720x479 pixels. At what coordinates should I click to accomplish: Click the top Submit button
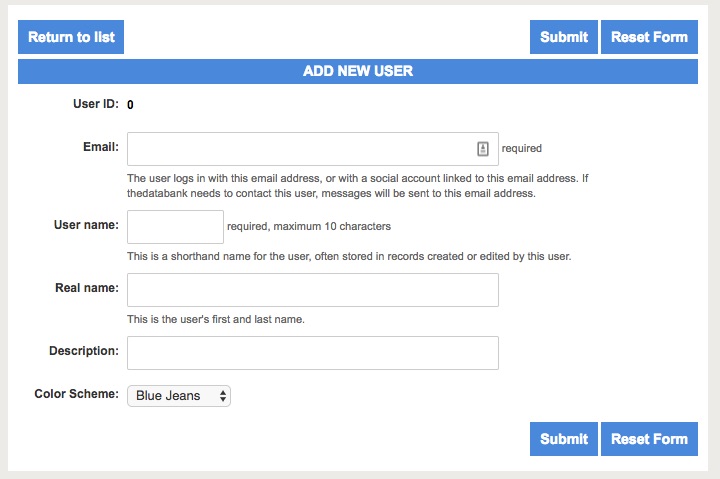(564, 37)
